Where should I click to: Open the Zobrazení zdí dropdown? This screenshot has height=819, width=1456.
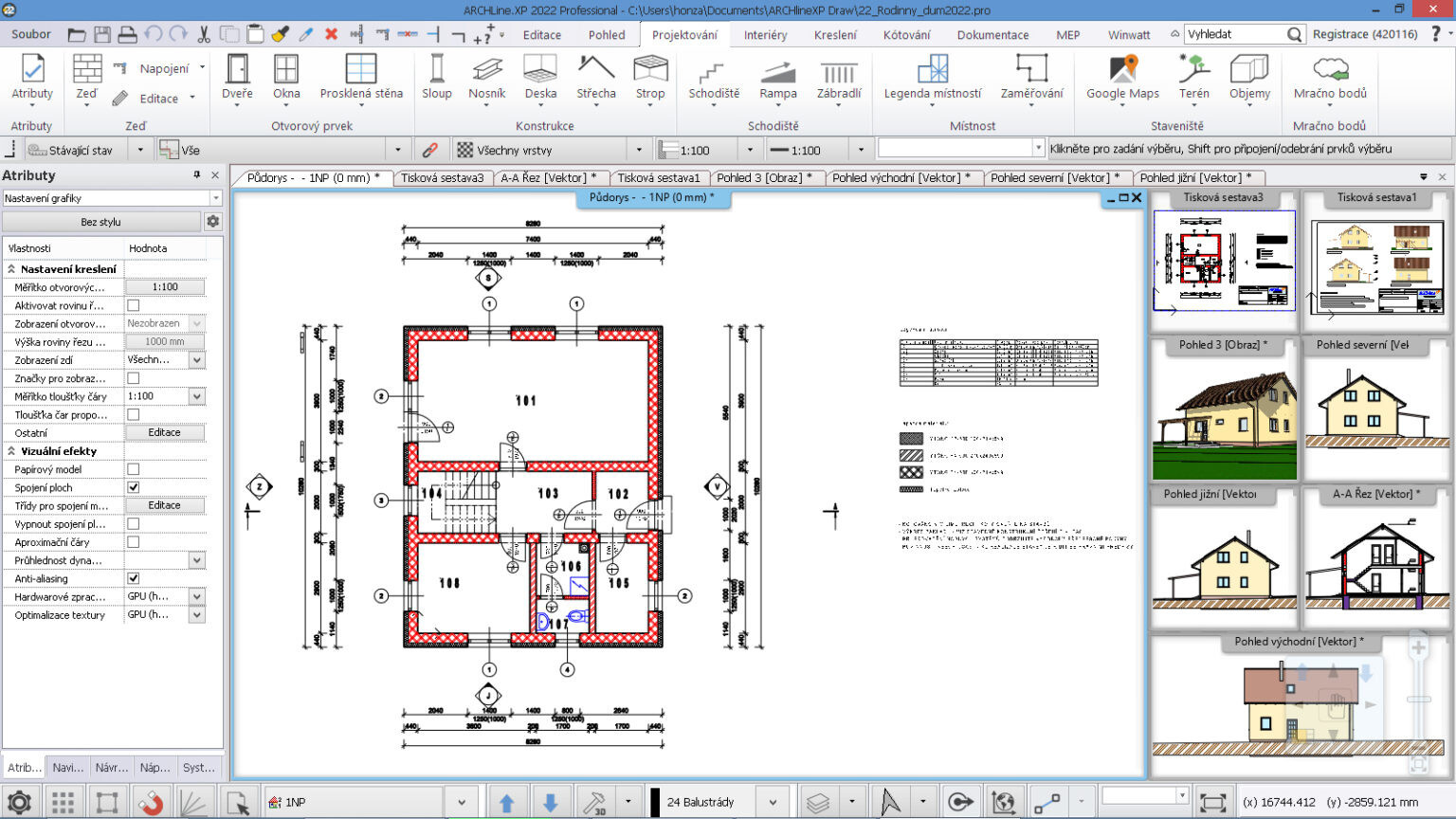click(x=196, y=360)
